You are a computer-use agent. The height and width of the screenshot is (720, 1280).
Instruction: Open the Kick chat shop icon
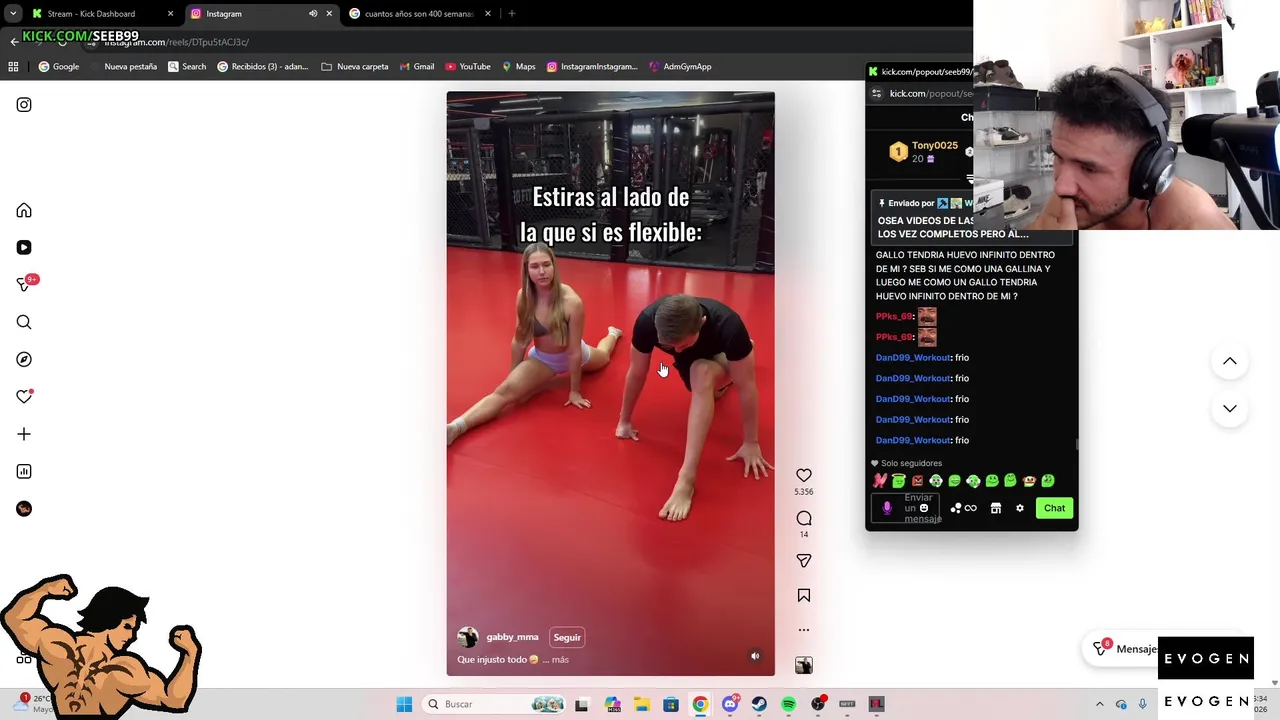pos(996,508)
